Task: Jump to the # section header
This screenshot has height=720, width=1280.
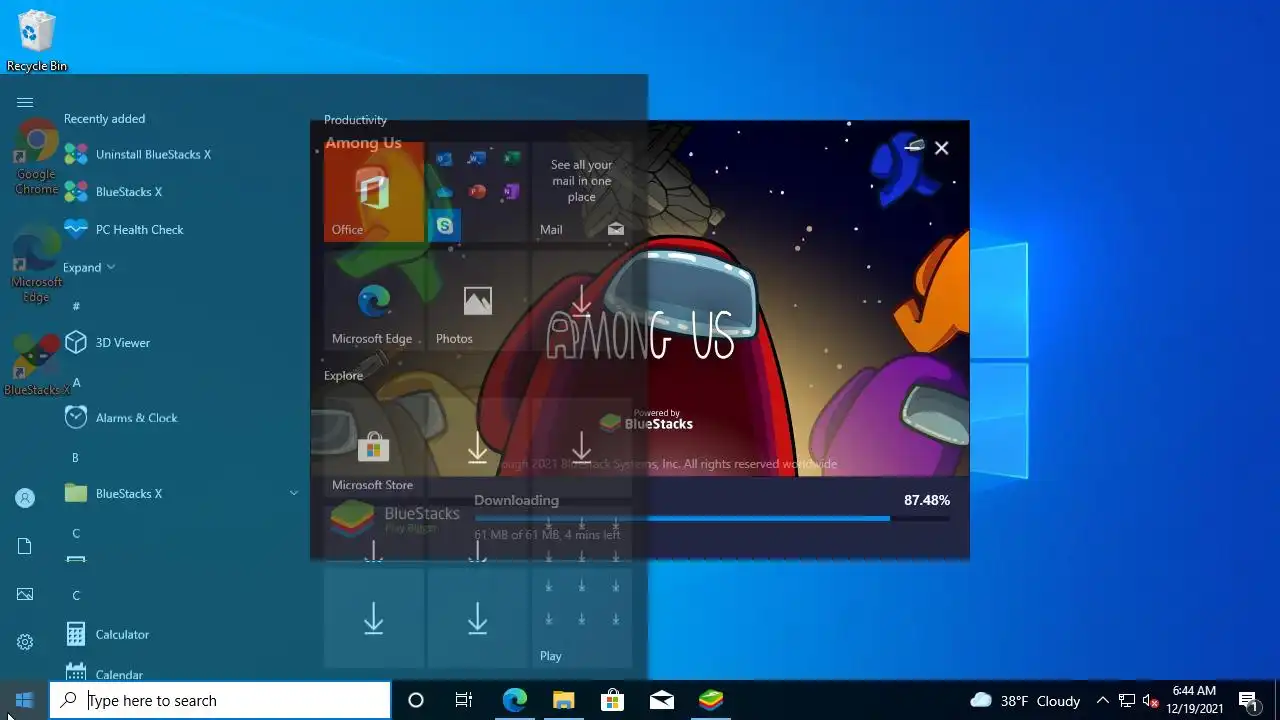Action: 76,306
